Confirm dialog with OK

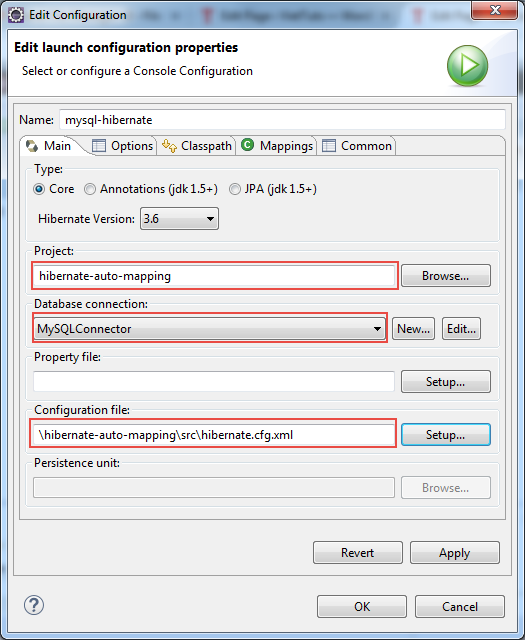pos(362,607)
